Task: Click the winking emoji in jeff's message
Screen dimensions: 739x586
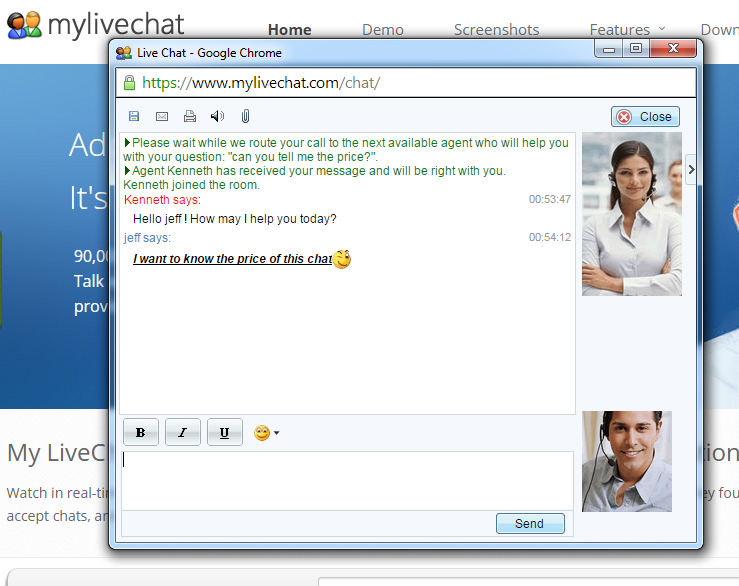Action: point(342,259)
